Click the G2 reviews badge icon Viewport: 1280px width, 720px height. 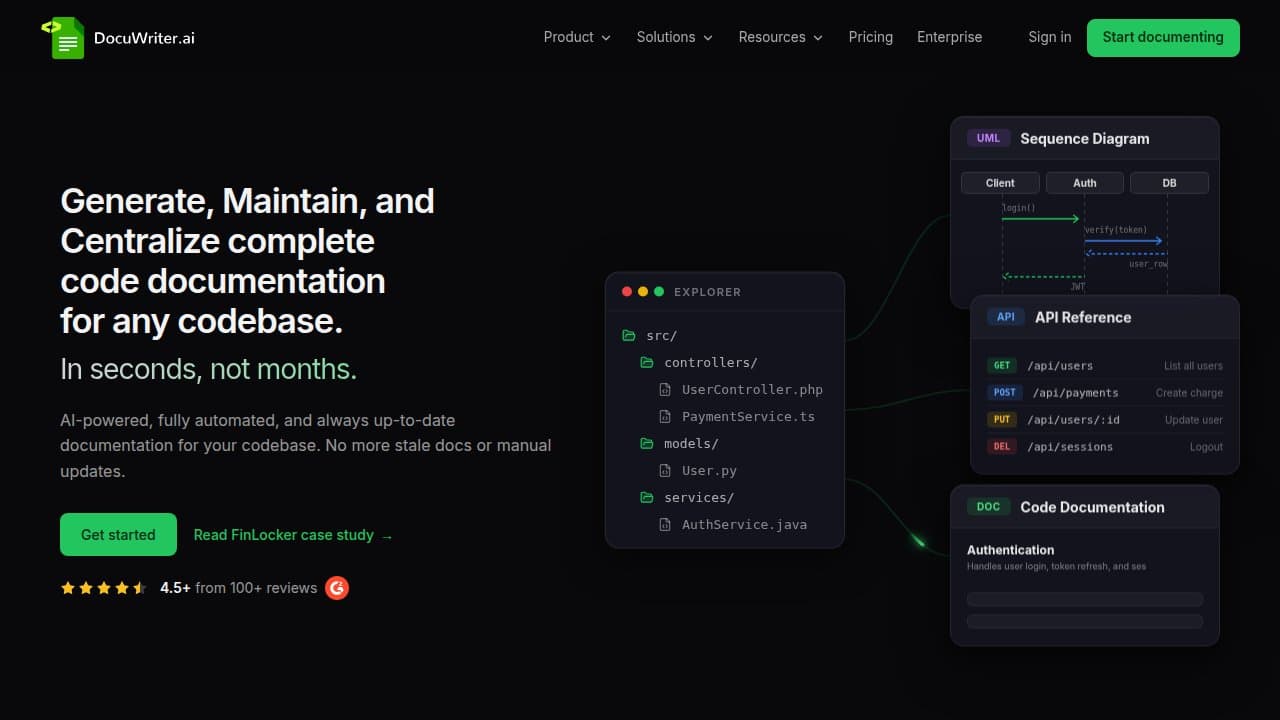click(x=338, y=588)
